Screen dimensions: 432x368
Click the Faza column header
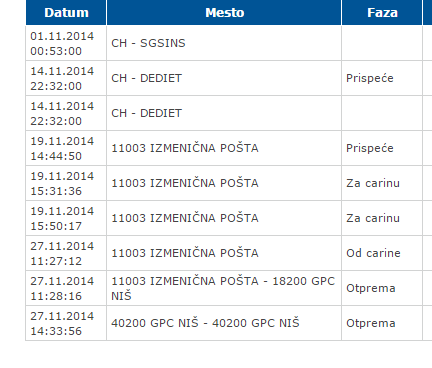click(382, 13)
